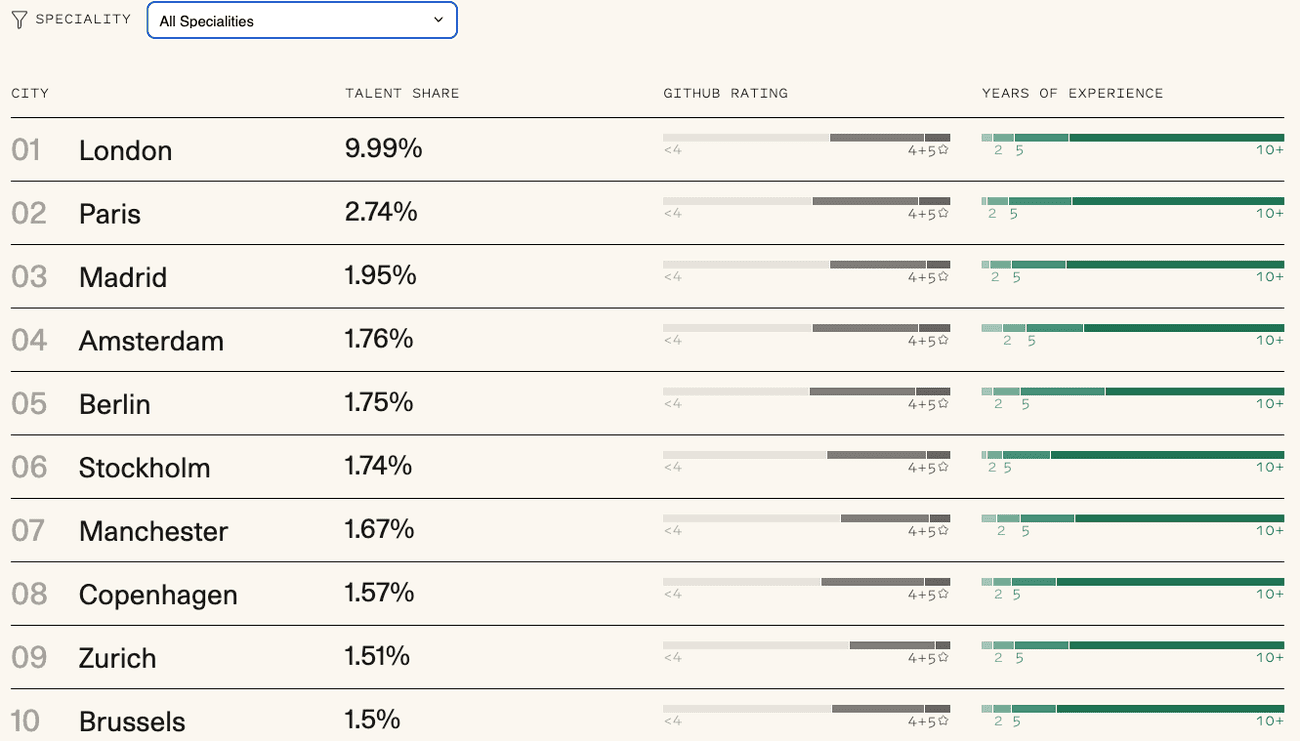Click the star icon in Madrid's GitHub rating
The image size is (1300, 741).
[943, 277]
